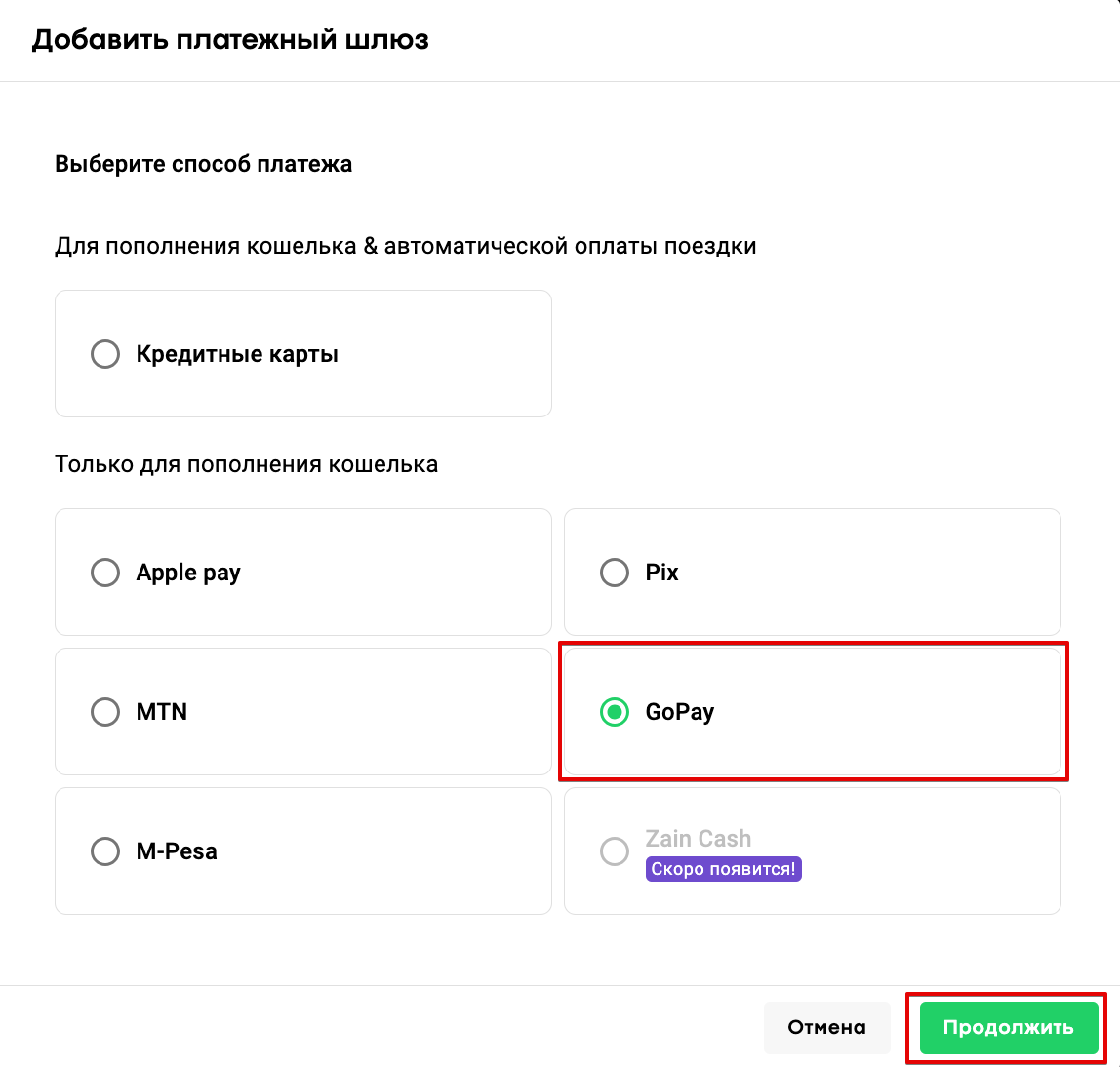Choose the Apple pay radio button
This screenshot has width=1120, height=1068.
click(x=105, y=573)
